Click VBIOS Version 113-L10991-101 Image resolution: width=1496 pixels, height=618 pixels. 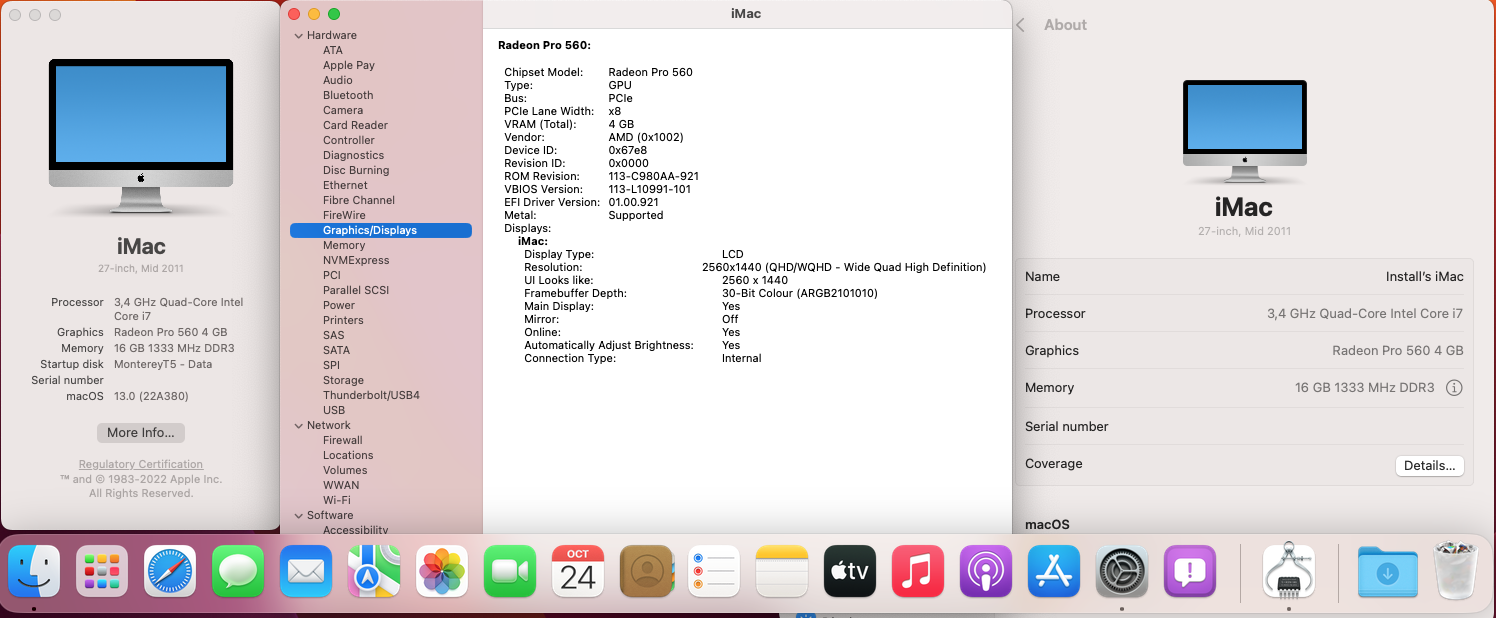pos(649,189)
